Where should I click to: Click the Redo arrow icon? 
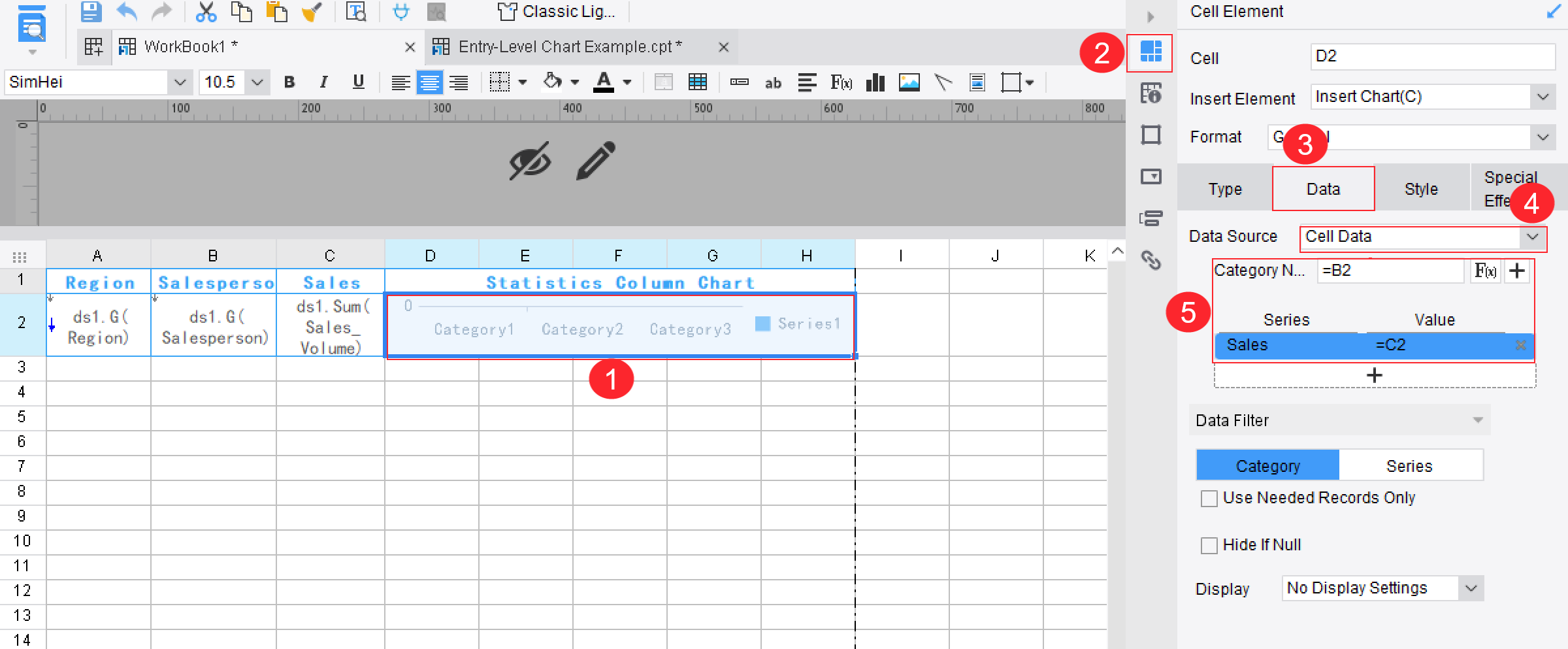point(161,12)
